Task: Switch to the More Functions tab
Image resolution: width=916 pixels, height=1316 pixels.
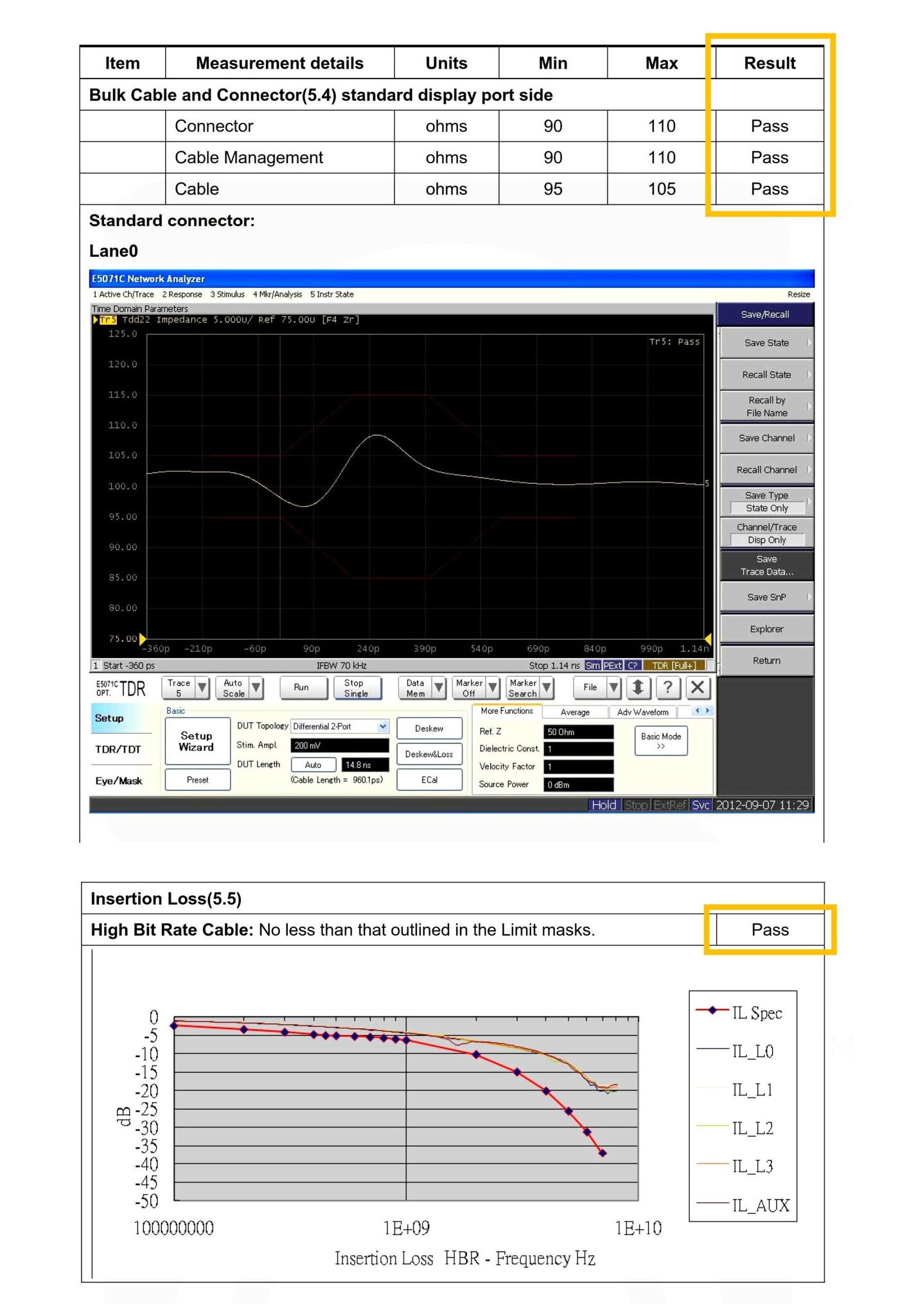Action: click(507, 711)
